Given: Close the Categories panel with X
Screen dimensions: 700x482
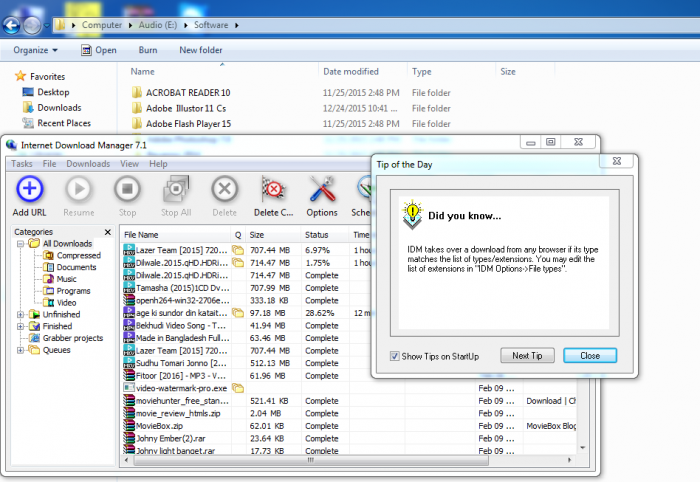Looking at the screenshot, I should [108, 232].
